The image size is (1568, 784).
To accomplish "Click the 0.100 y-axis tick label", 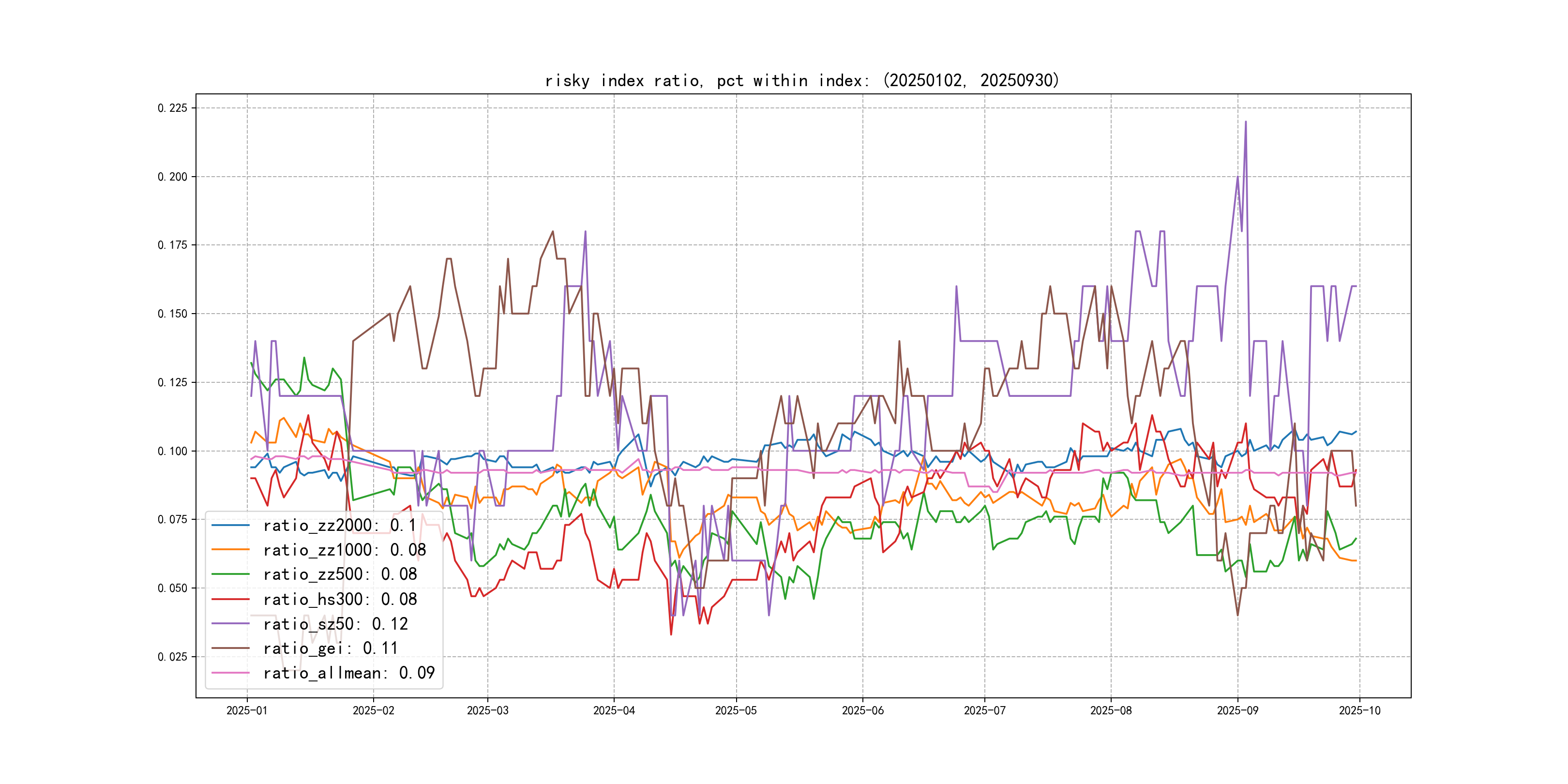I will tap(172, 451).
